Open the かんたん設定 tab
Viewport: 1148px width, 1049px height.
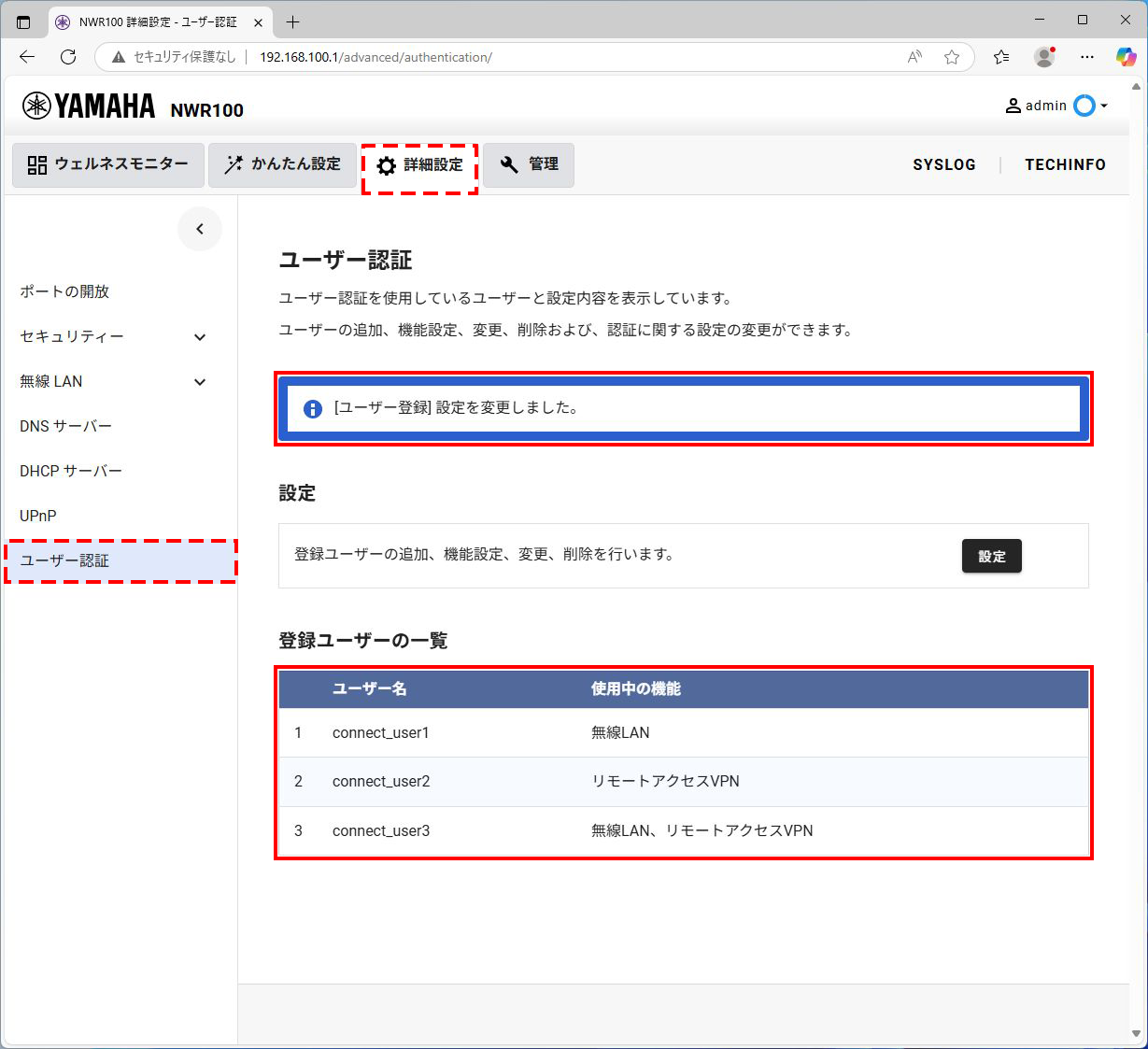pyautogui.click(x=282, y=164)
